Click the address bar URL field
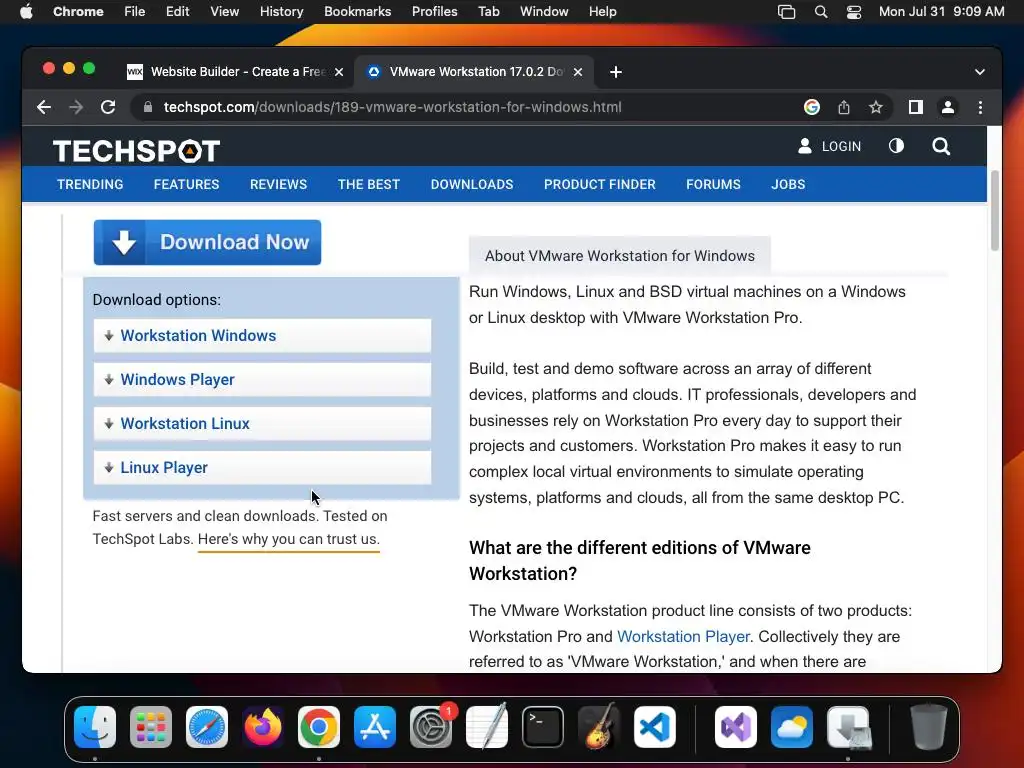Image resolution: width=1024 pixels, height=768 pixels. [x=392, y=107]
